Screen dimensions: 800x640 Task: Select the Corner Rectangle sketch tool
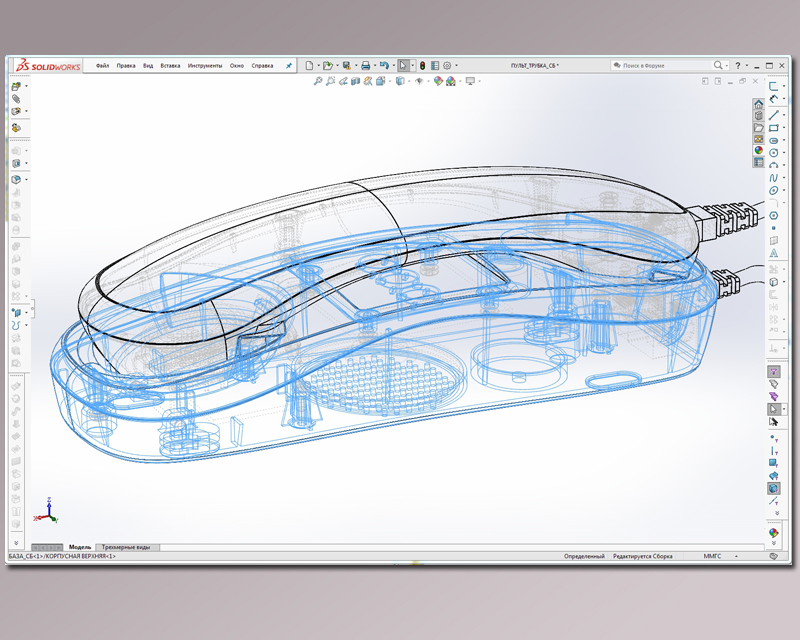[773, 128]
